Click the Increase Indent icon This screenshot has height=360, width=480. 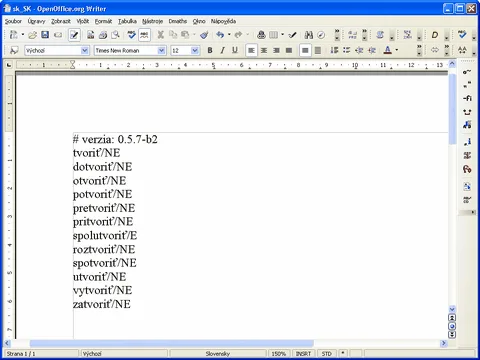coord(372,50)
